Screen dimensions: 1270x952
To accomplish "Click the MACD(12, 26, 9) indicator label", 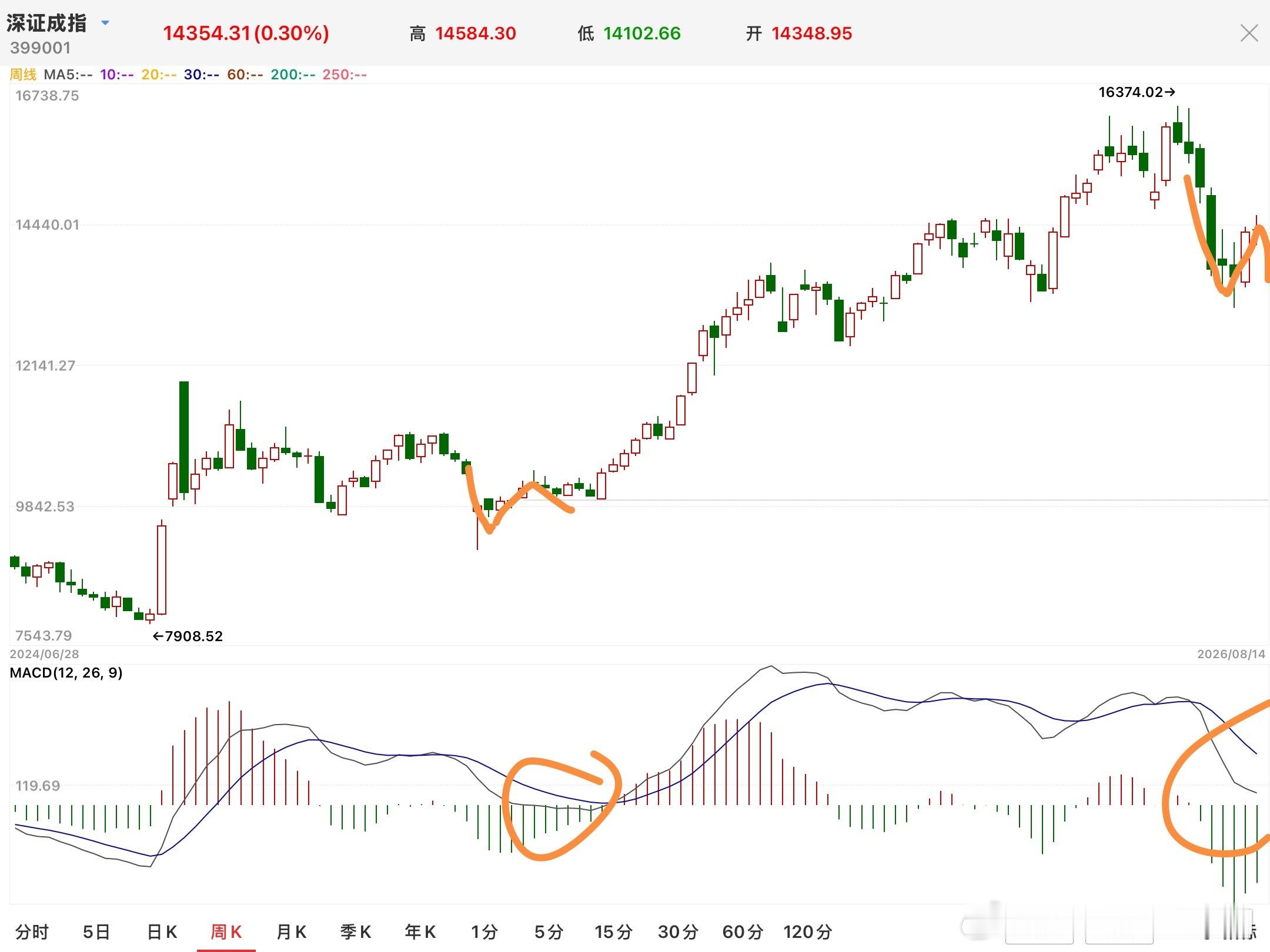I will [x=66, y=673].
